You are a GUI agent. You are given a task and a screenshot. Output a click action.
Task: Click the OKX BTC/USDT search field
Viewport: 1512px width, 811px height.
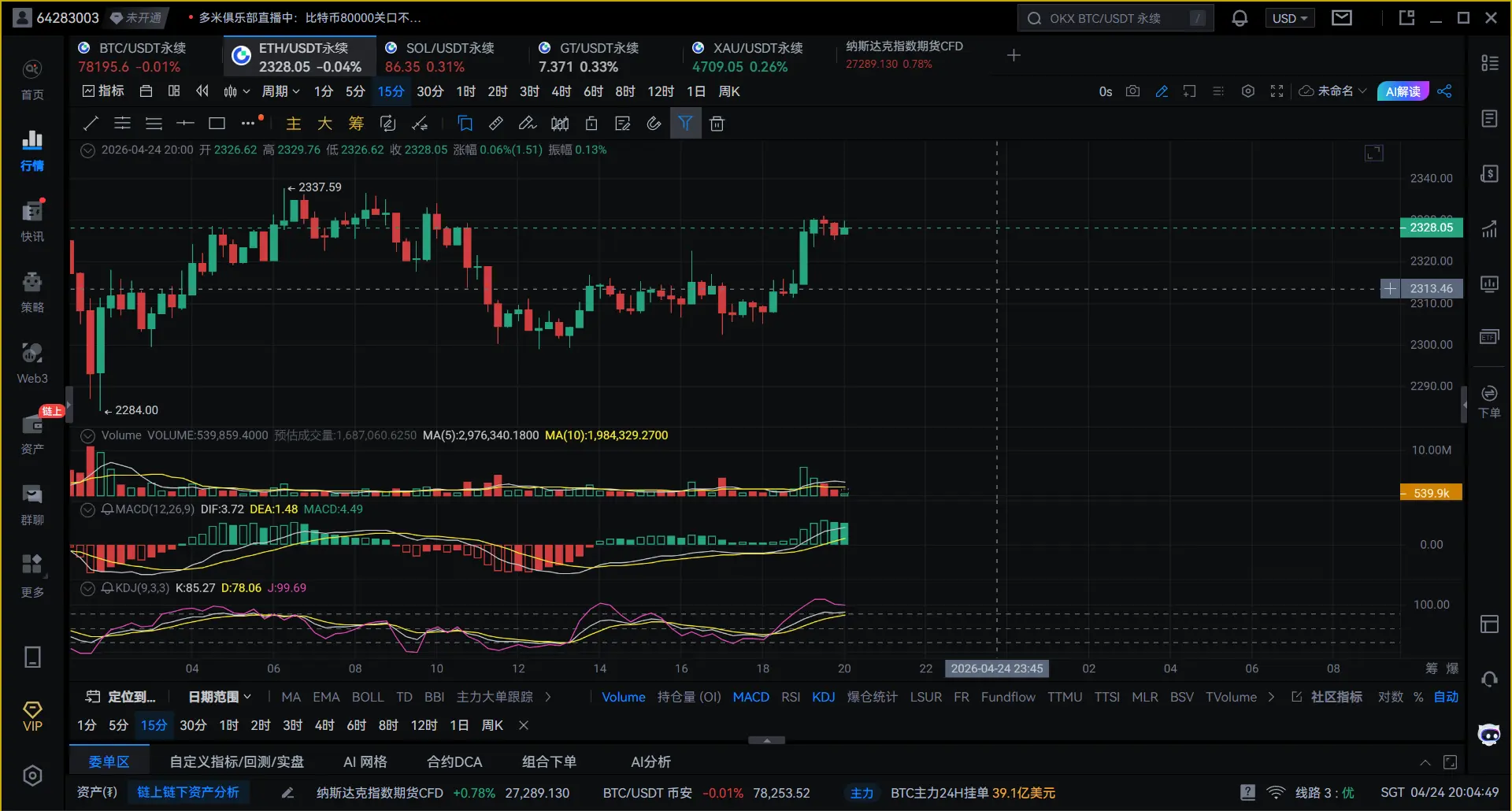coord(1115,18)
